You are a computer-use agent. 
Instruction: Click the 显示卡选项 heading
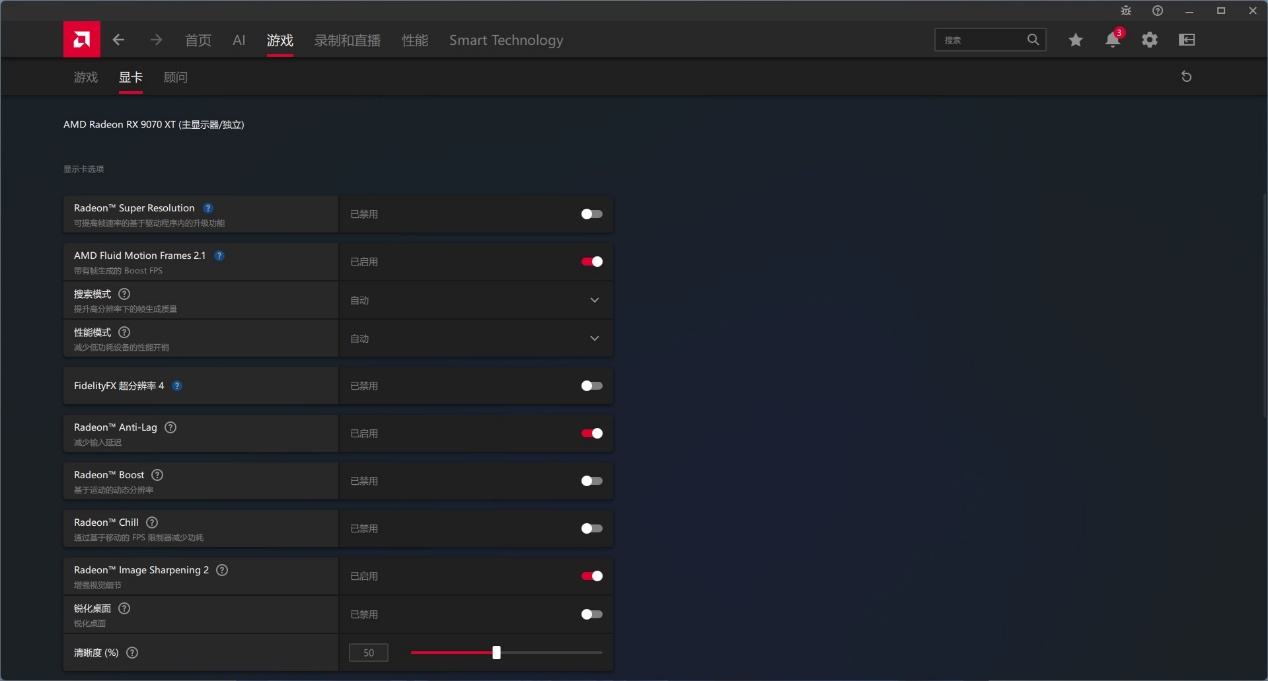tap(84, 169)
